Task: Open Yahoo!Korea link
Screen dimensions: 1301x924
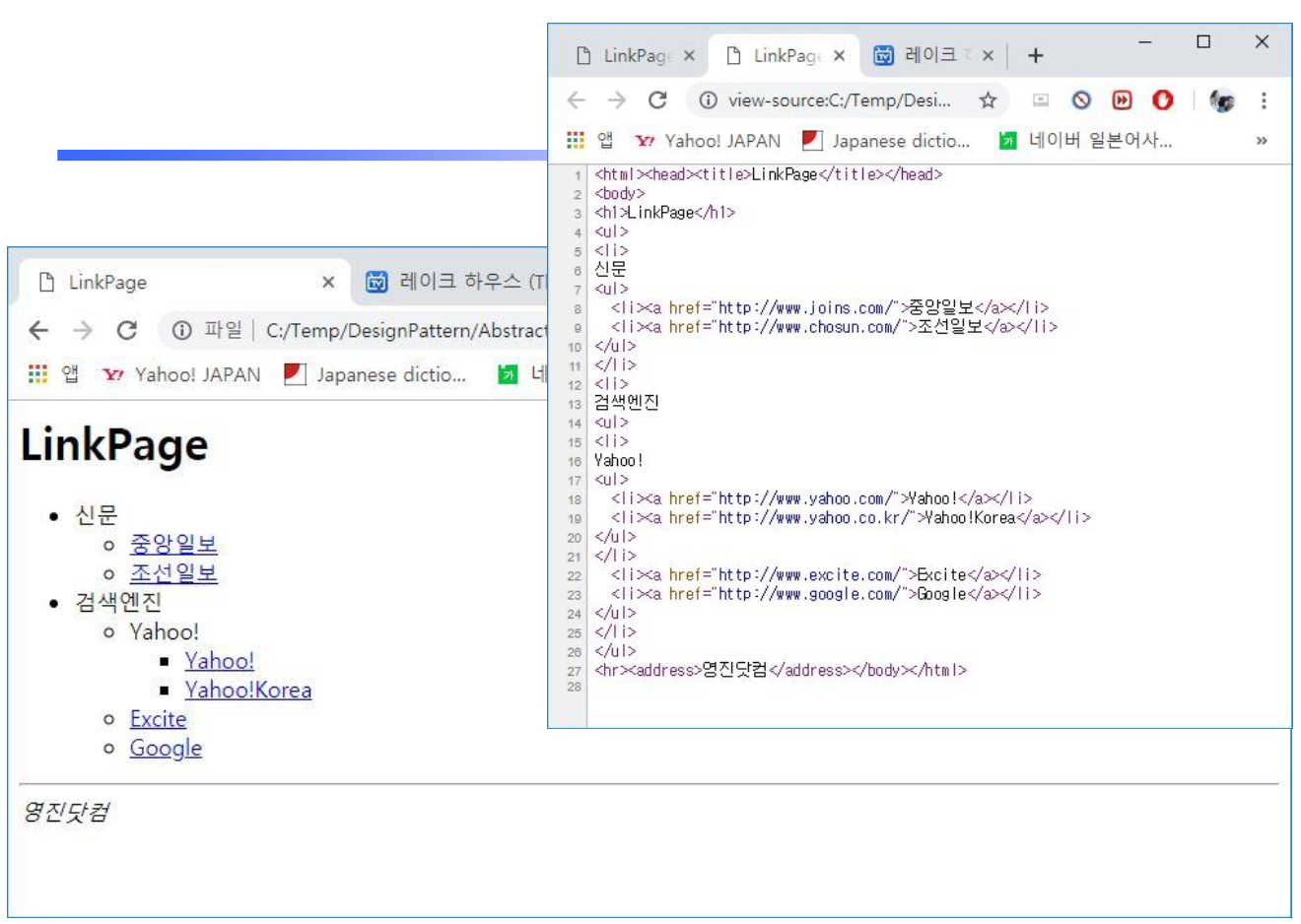Action: coord(248,691)
